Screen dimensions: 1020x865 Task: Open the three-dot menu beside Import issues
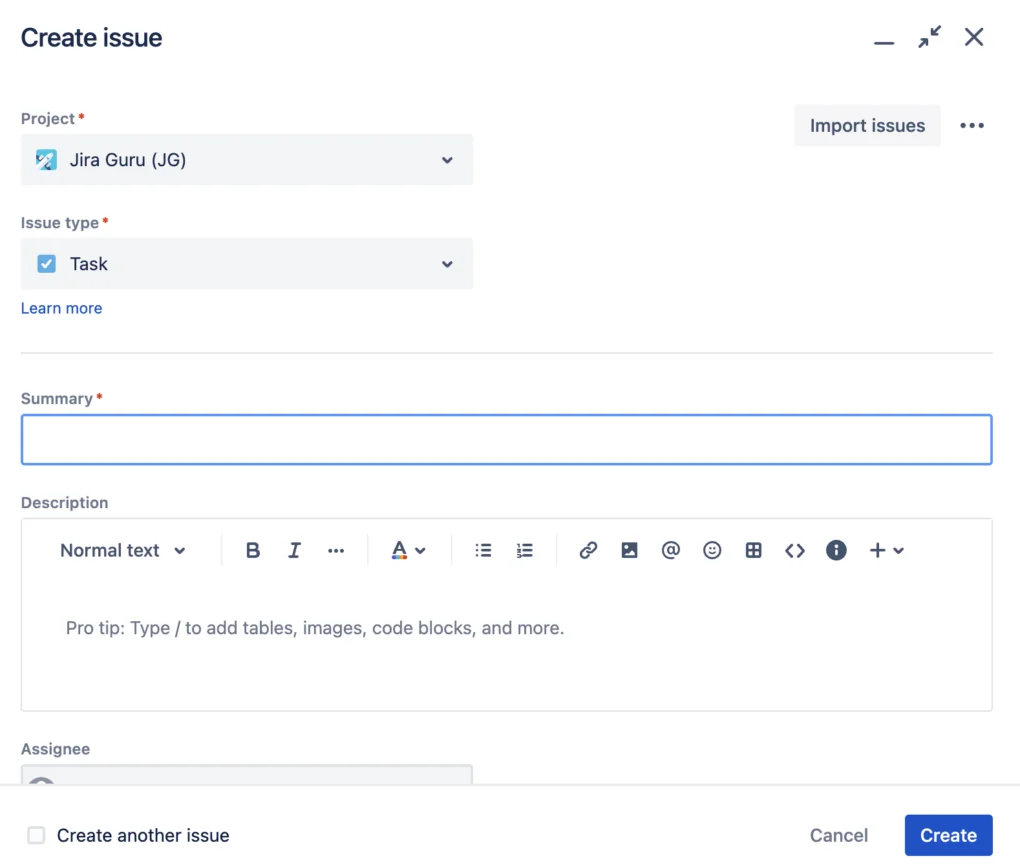(x=972, y=126)
